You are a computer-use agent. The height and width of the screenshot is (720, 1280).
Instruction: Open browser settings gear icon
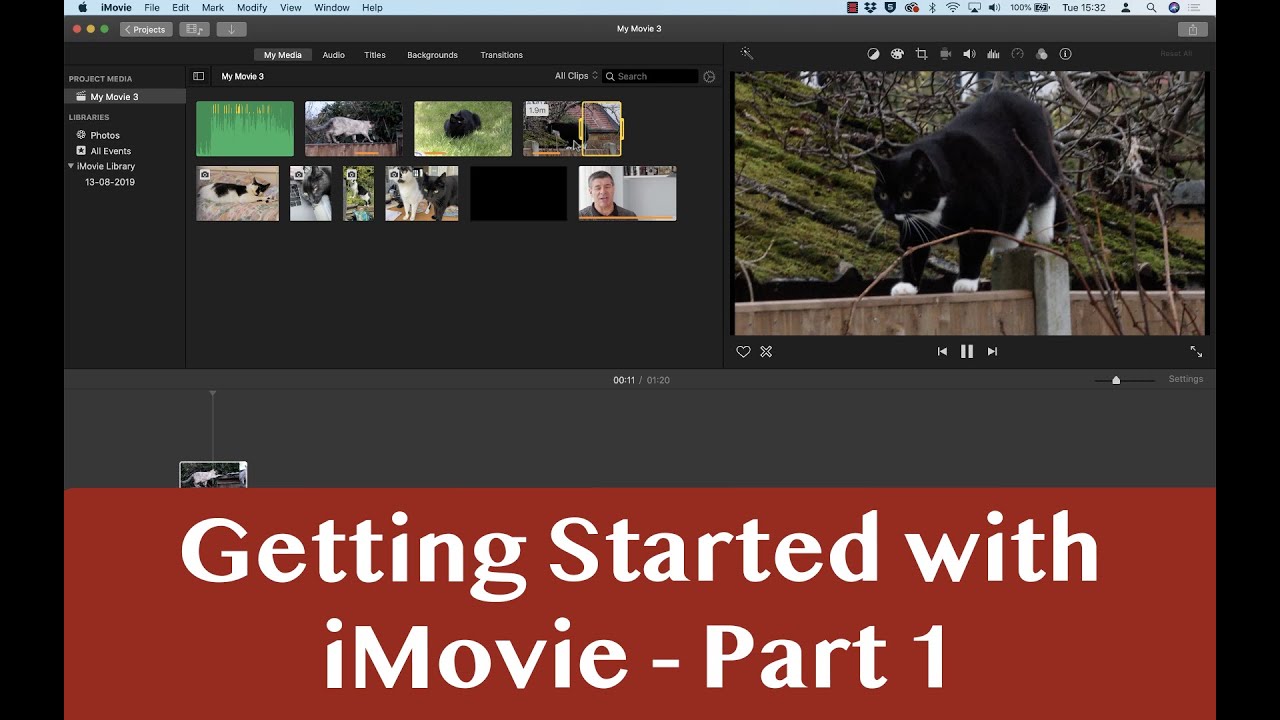(709, 76)
